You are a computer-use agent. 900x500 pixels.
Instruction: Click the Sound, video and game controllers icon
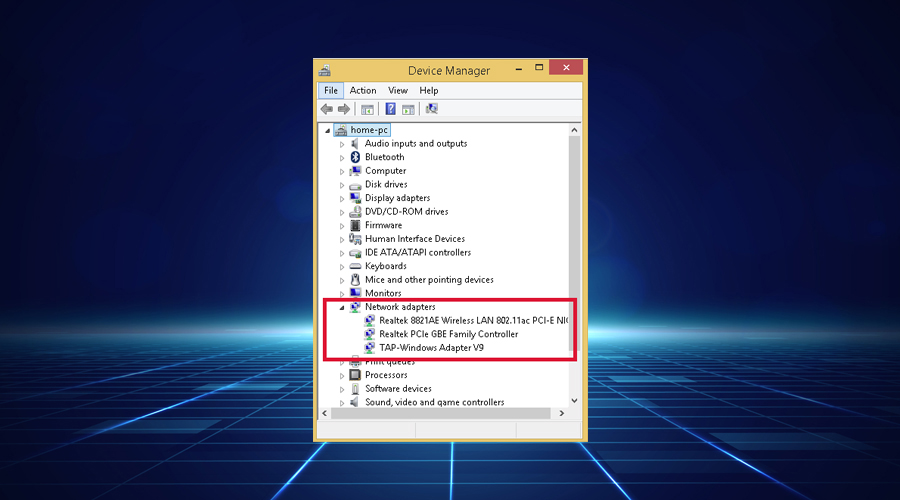[x=355, y=402]
